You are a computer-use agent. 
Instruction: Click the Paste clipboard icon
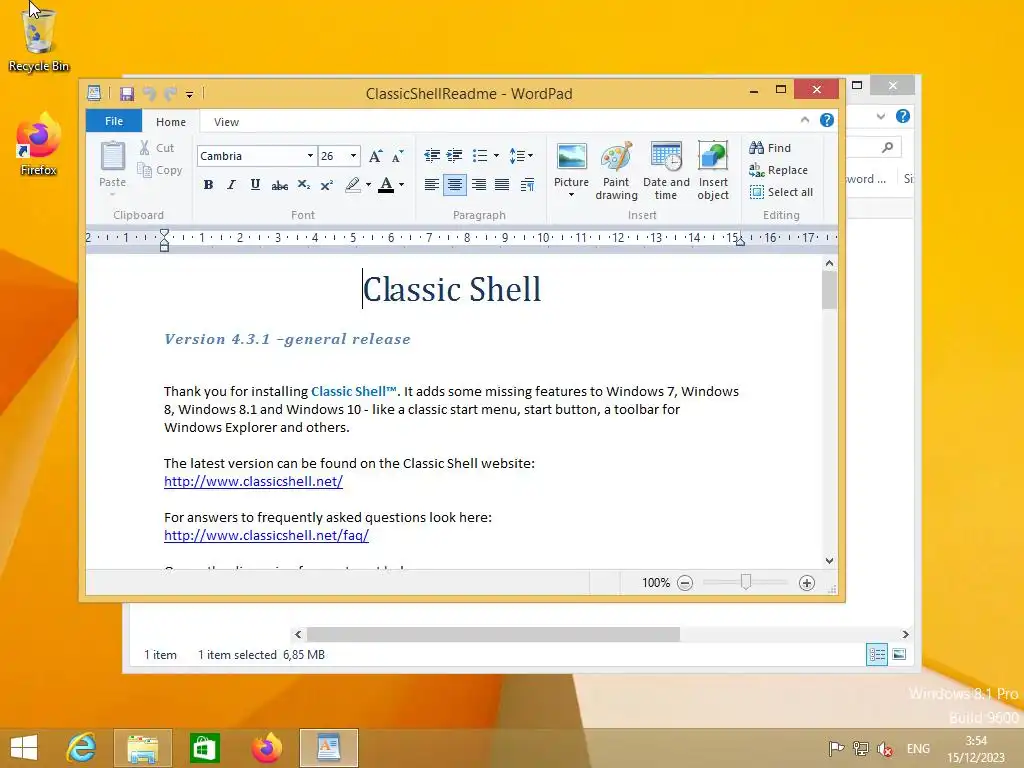click(x=112, y=157)
